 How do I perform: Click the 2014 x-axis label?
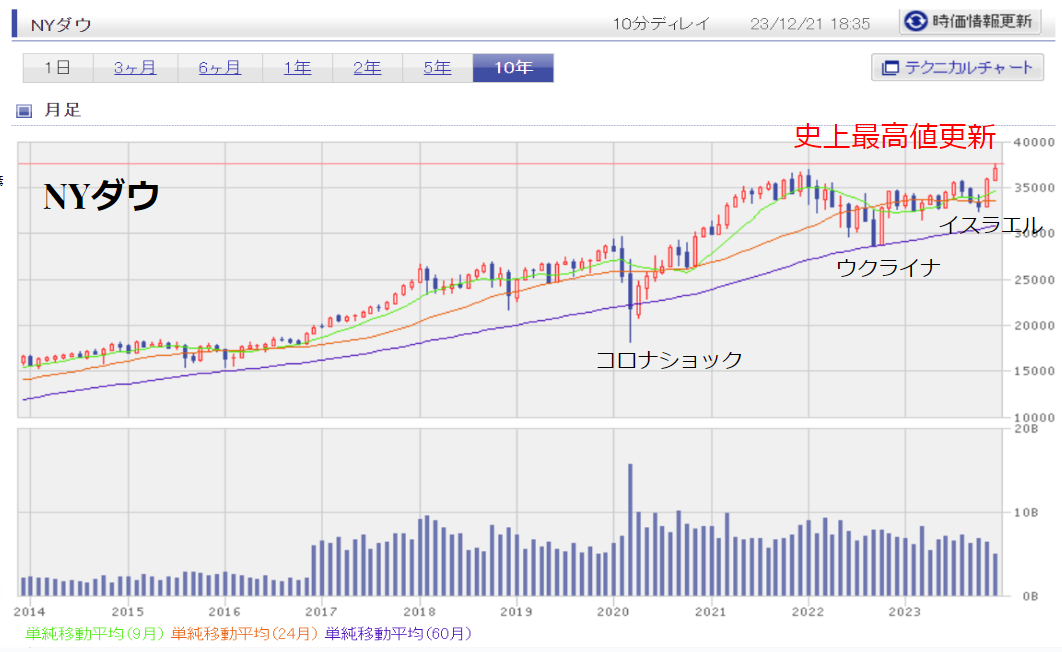pyautogui.click(x=29, y=612)
